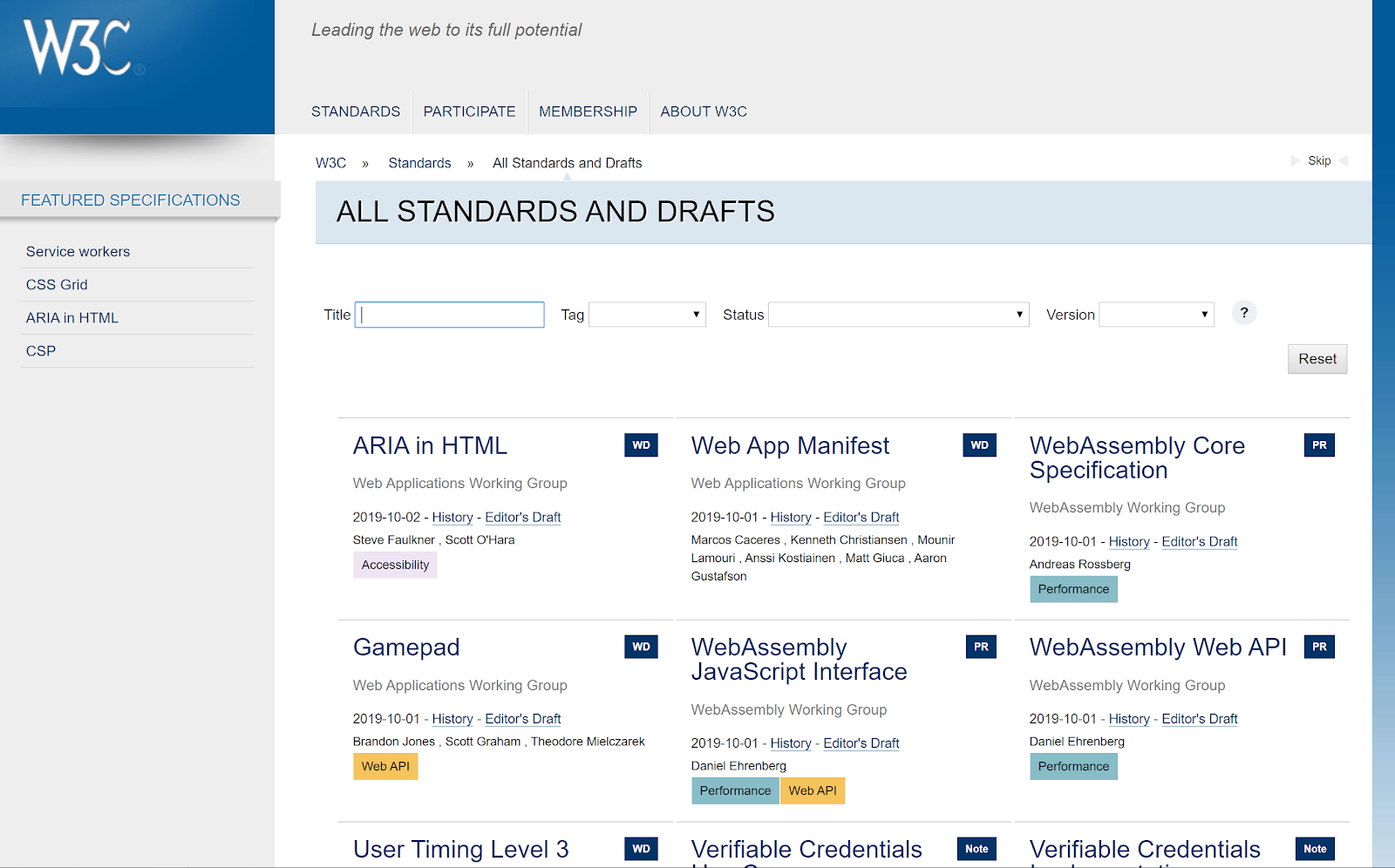Open FEATURED SPECIFICATIONS sidebar heading
The image size is (1395, 868).
coord(131,200)
